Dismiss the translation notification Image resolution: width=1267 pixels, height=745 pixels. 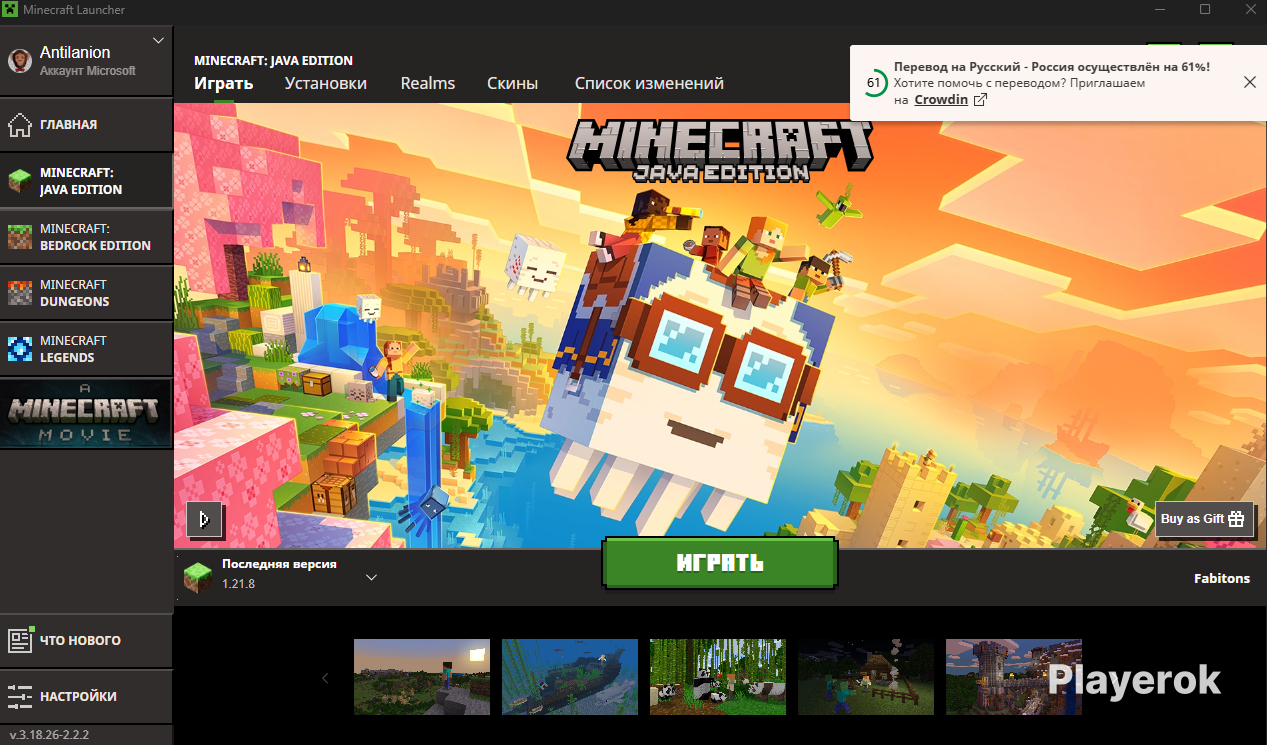pyautogui.click(x=1250, y=82)
